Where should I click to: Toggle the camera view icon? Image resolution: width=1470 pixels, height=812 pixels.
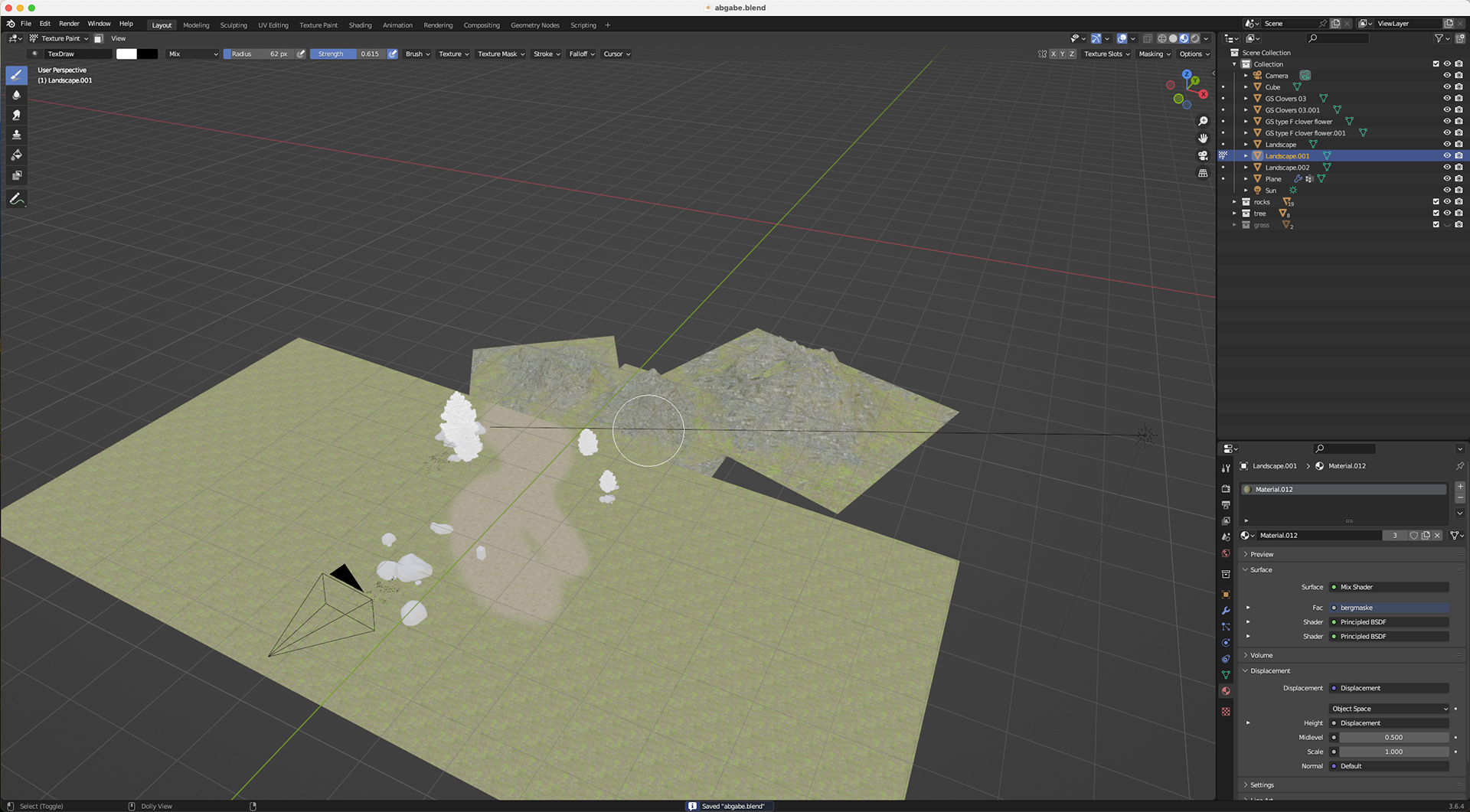click(1203, 156)
